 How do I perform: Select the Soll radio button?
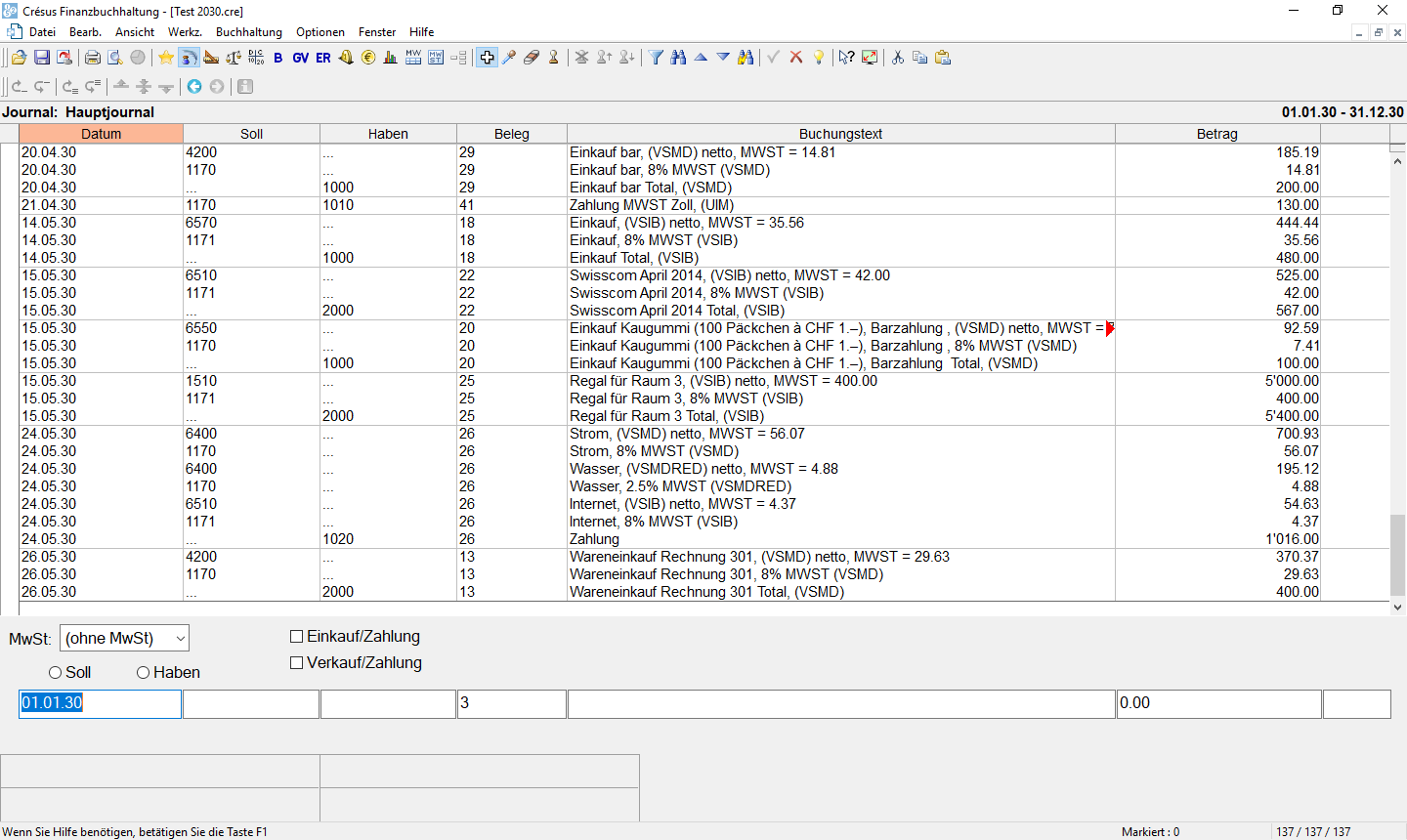tap(56, 673)
